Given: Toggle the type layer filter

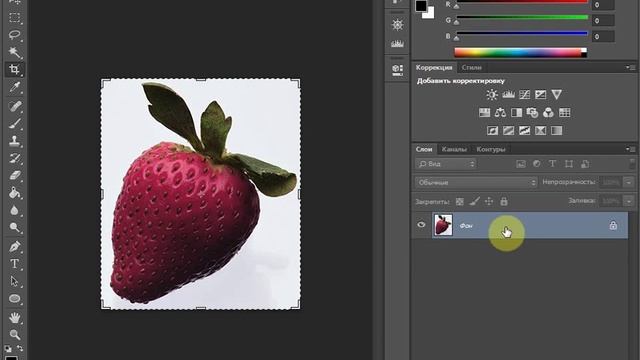Looking at the screenshot, I should coord(553,164).
